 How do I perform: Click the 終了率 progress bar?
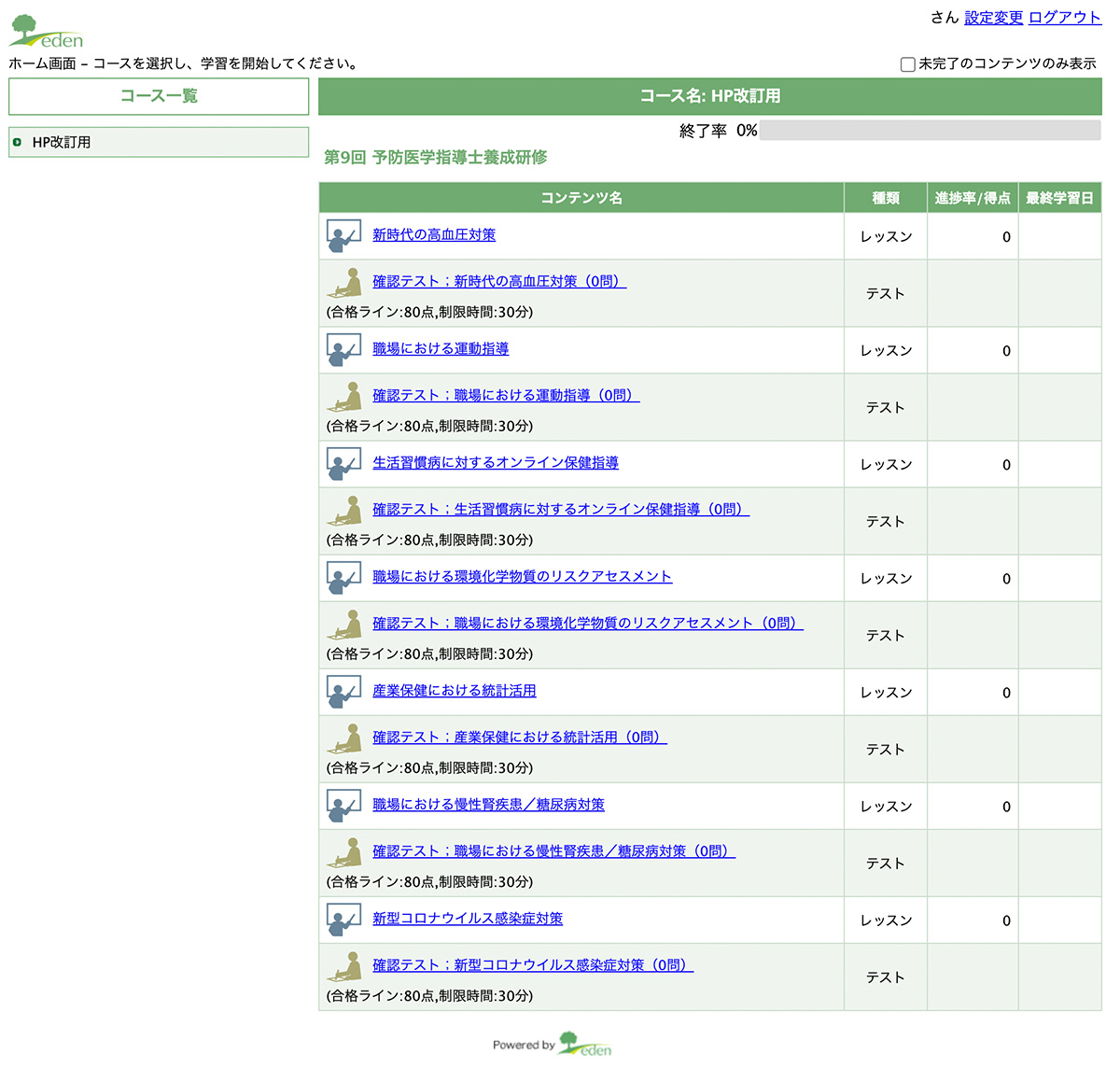[x=930, y=131]
